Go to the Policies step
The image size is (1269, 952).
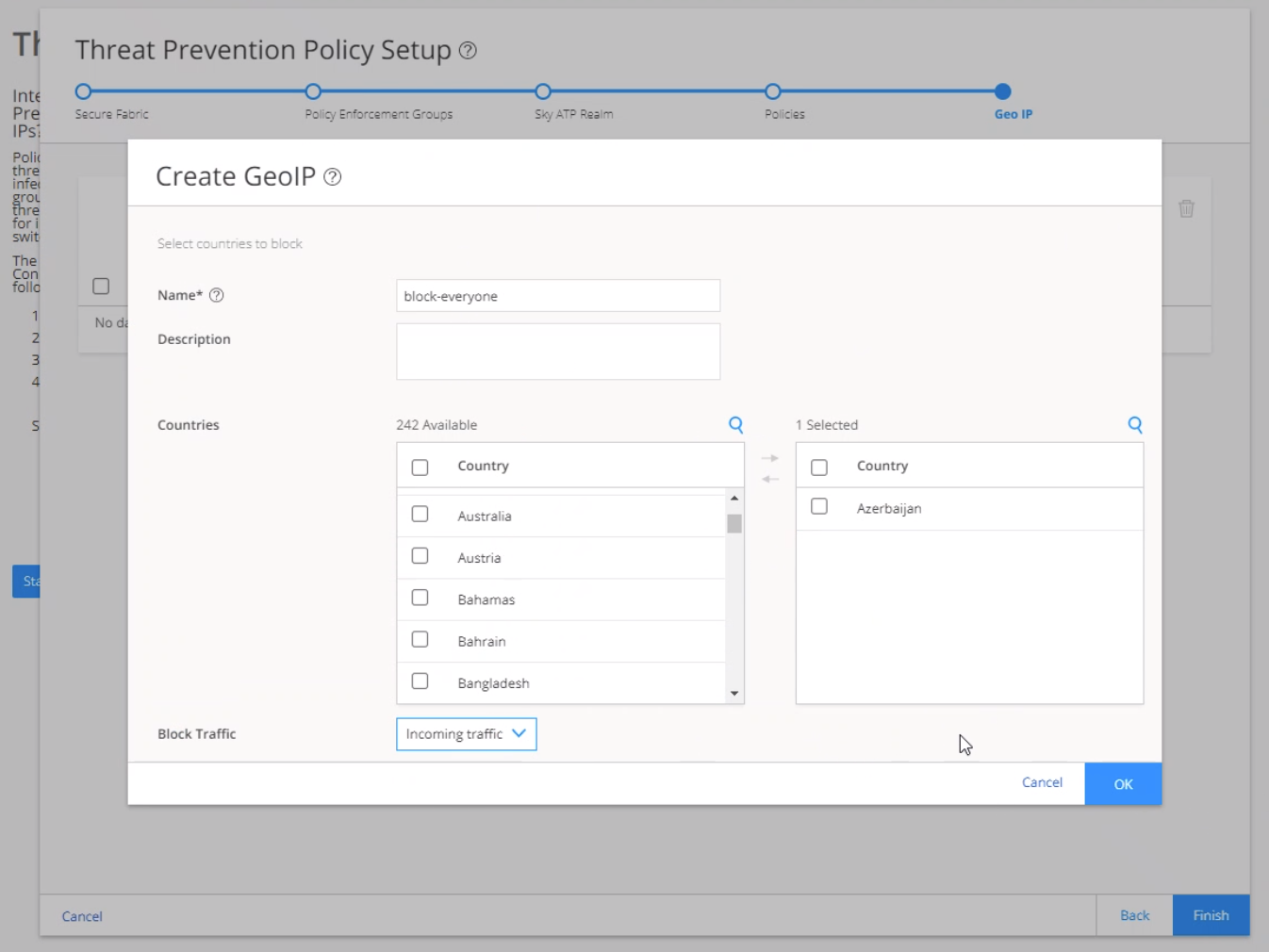tap(773, 91)
